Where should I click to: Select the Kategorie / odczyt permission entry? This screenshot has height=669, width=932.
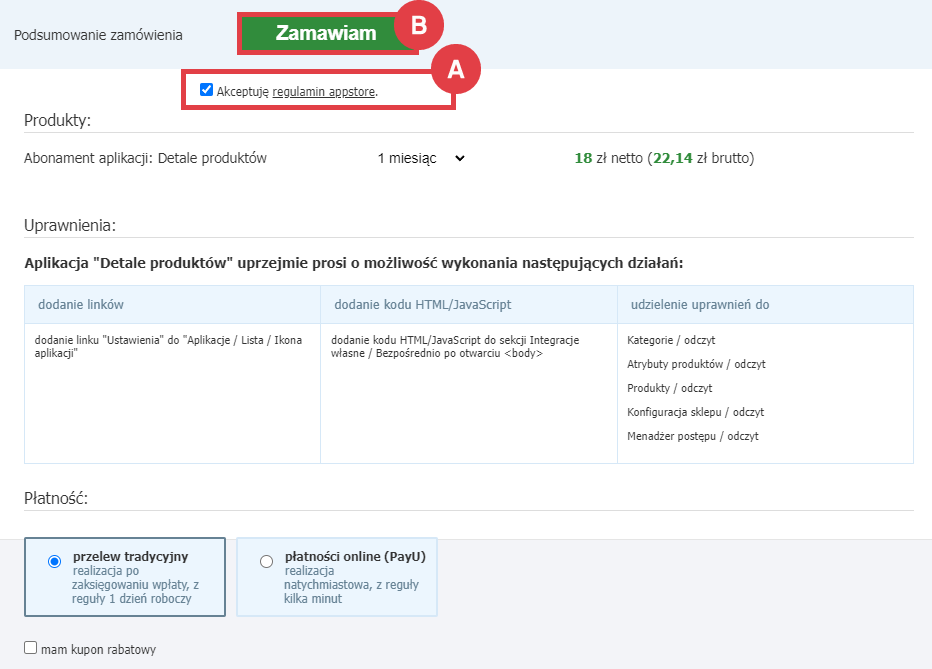[671, 340]
